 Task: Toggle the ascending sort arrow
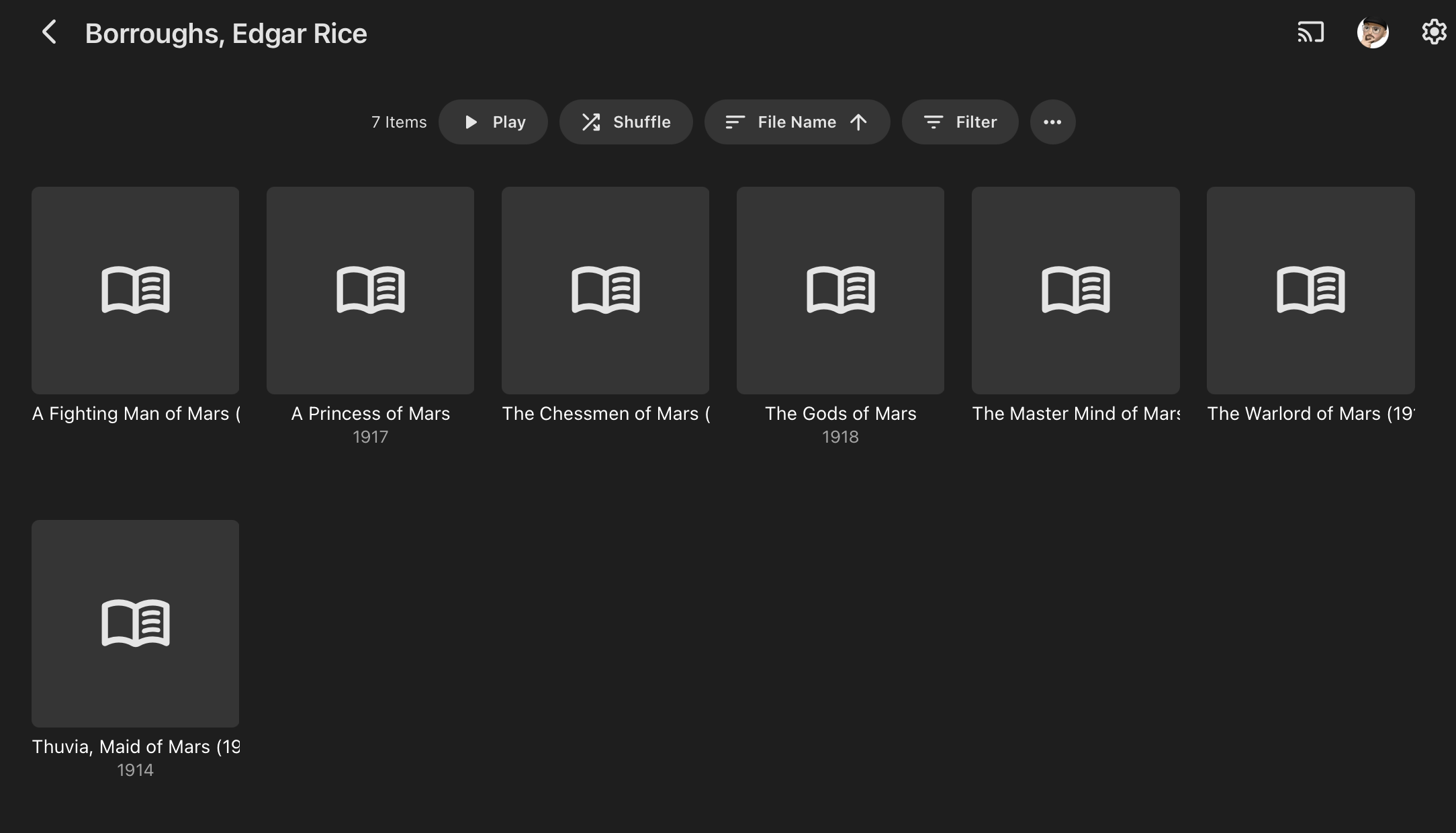[858, 122]
